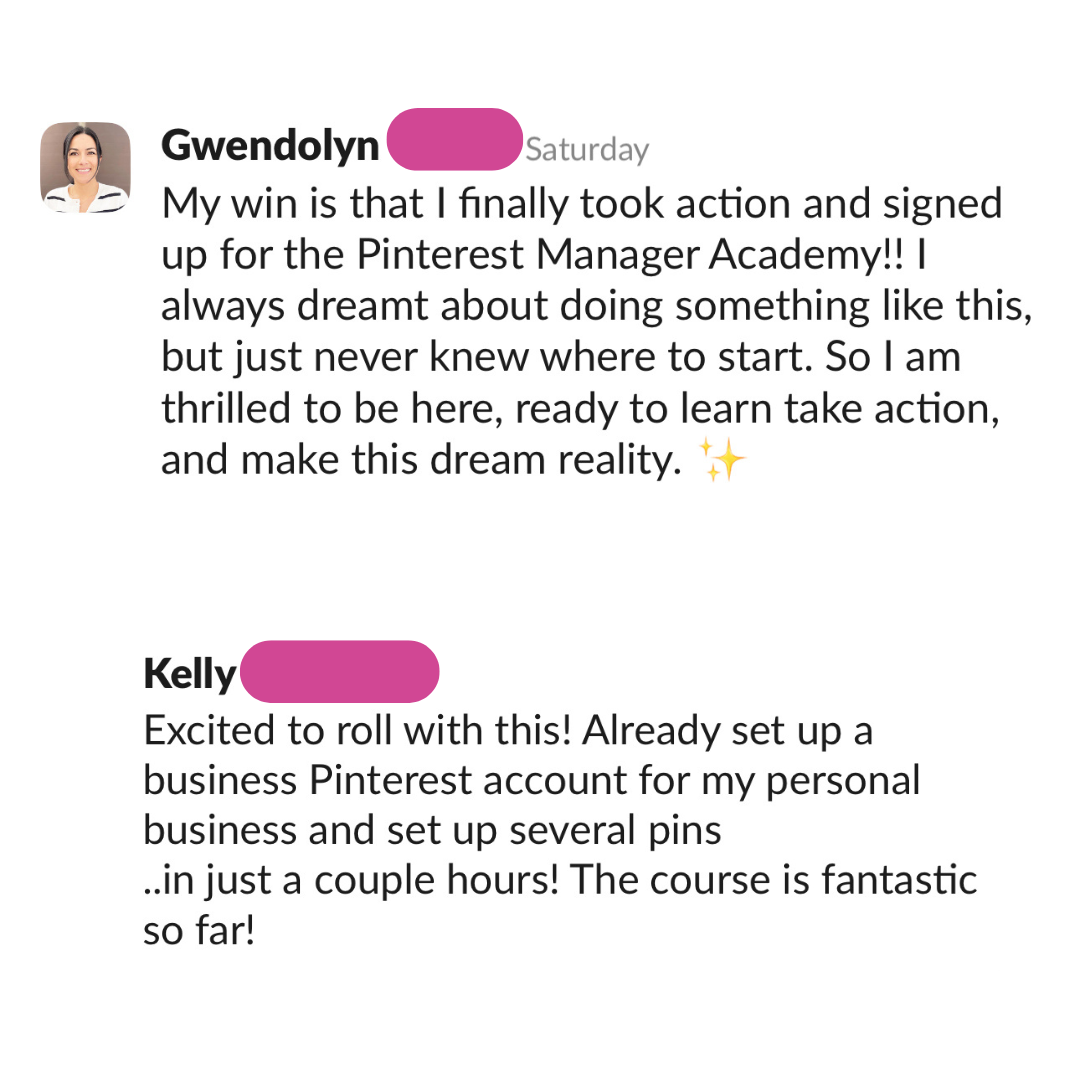This screenshot has width=1080, height=1080.
Task: Click '..in just a couple hours!' text
Action: click(x=351, y=880)
